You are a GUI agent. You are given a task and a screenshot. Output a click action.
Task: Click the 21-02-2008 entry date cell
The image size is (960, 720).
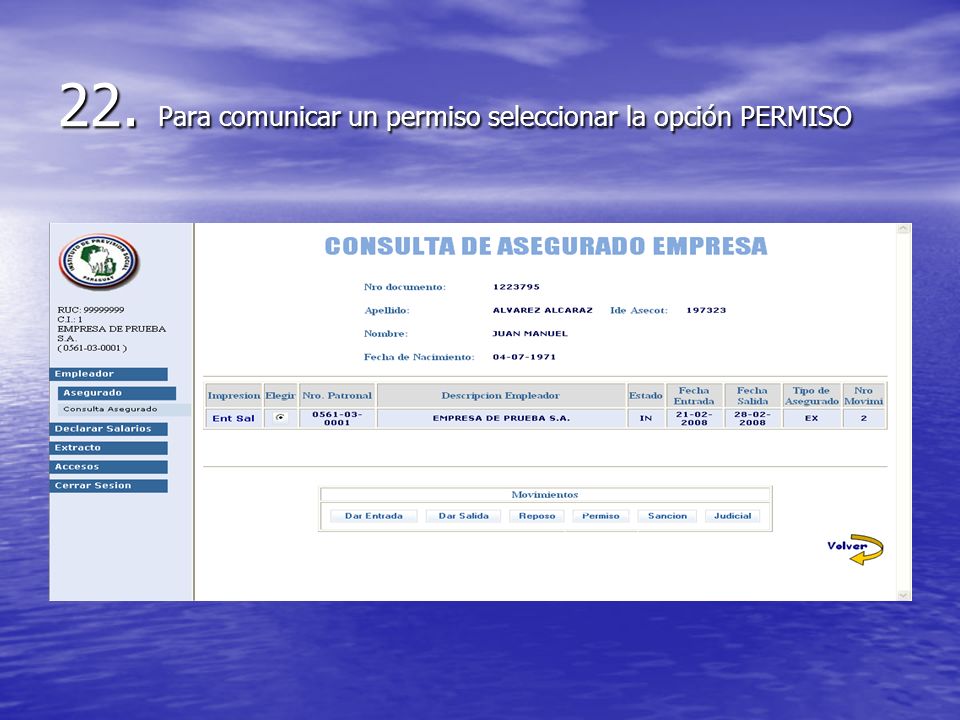click(x=694, y=419)
